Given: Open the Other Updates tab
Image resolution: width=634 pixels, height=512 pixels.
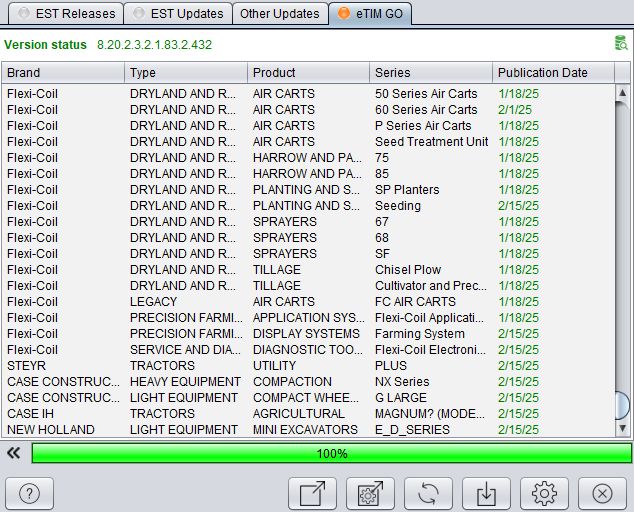Looking at the screenshot, I should pos(280,14).
